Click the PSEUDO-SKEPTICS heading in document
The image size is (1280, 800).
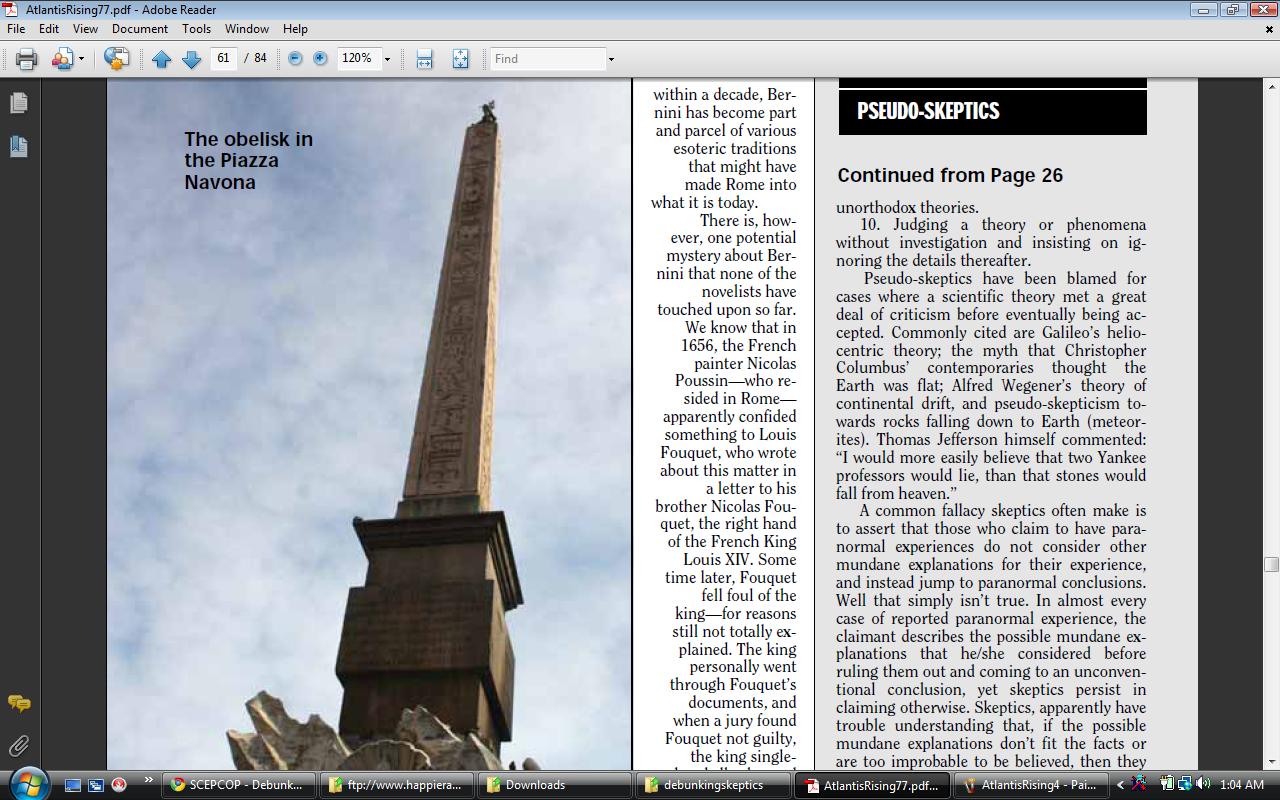(x=928, y=111)
